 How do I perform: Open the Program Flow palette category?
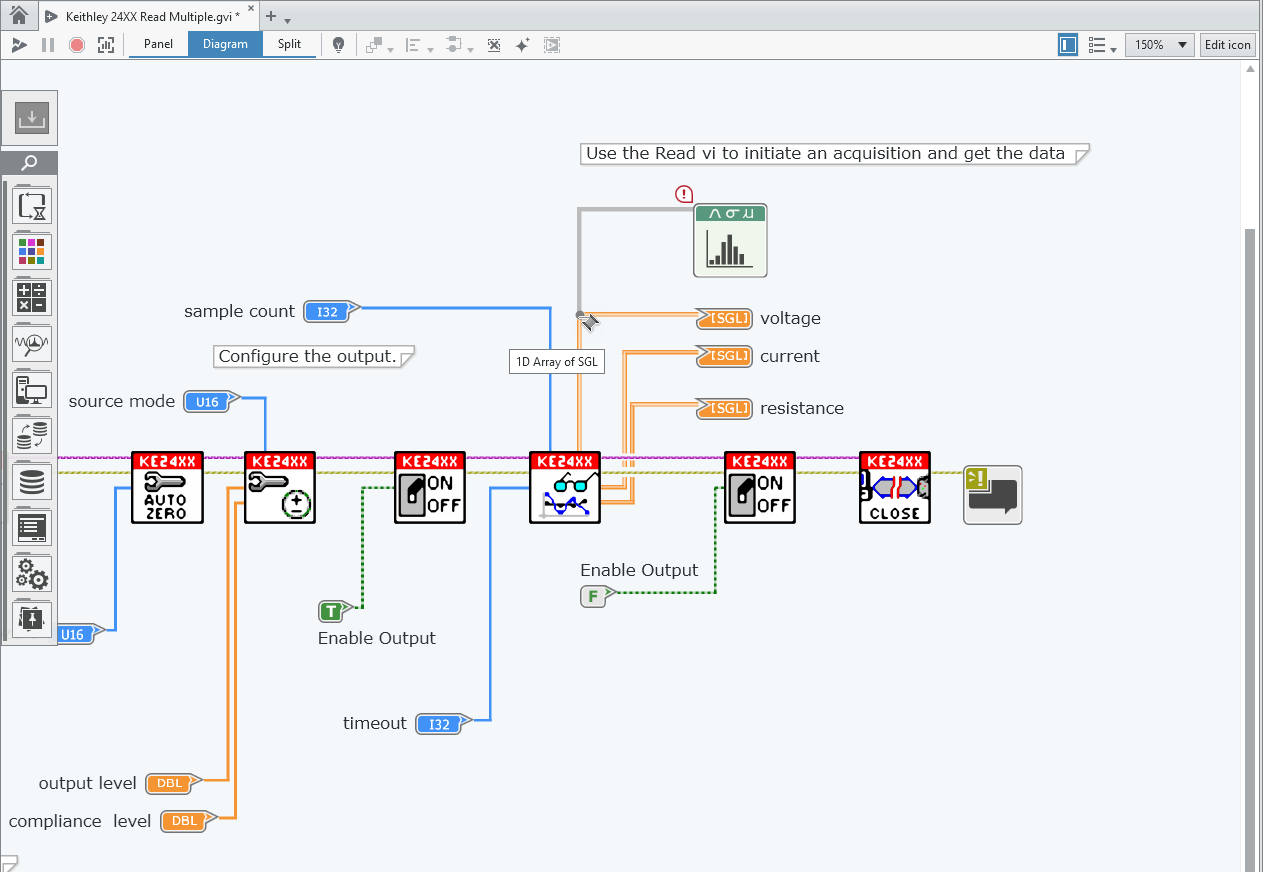pos(32,207)
